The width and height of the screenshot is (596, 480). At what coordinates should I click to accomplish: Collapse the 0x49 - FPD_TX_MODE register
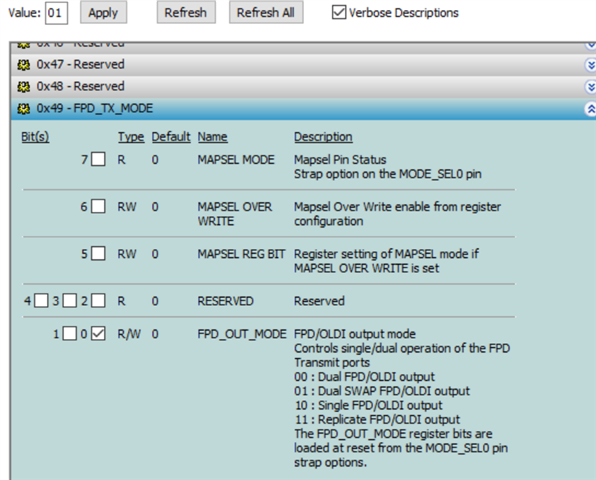(590, 109)
